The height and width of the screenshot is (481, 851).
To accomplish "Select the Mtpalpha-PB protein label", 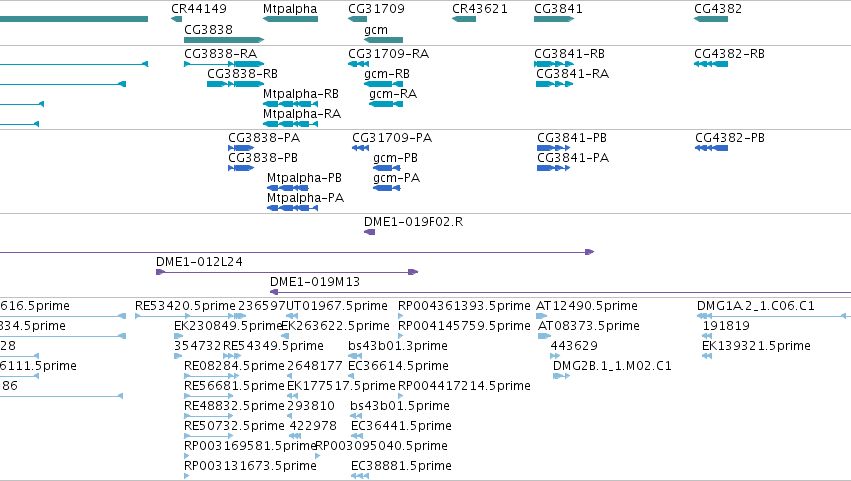I will (304, 178).
